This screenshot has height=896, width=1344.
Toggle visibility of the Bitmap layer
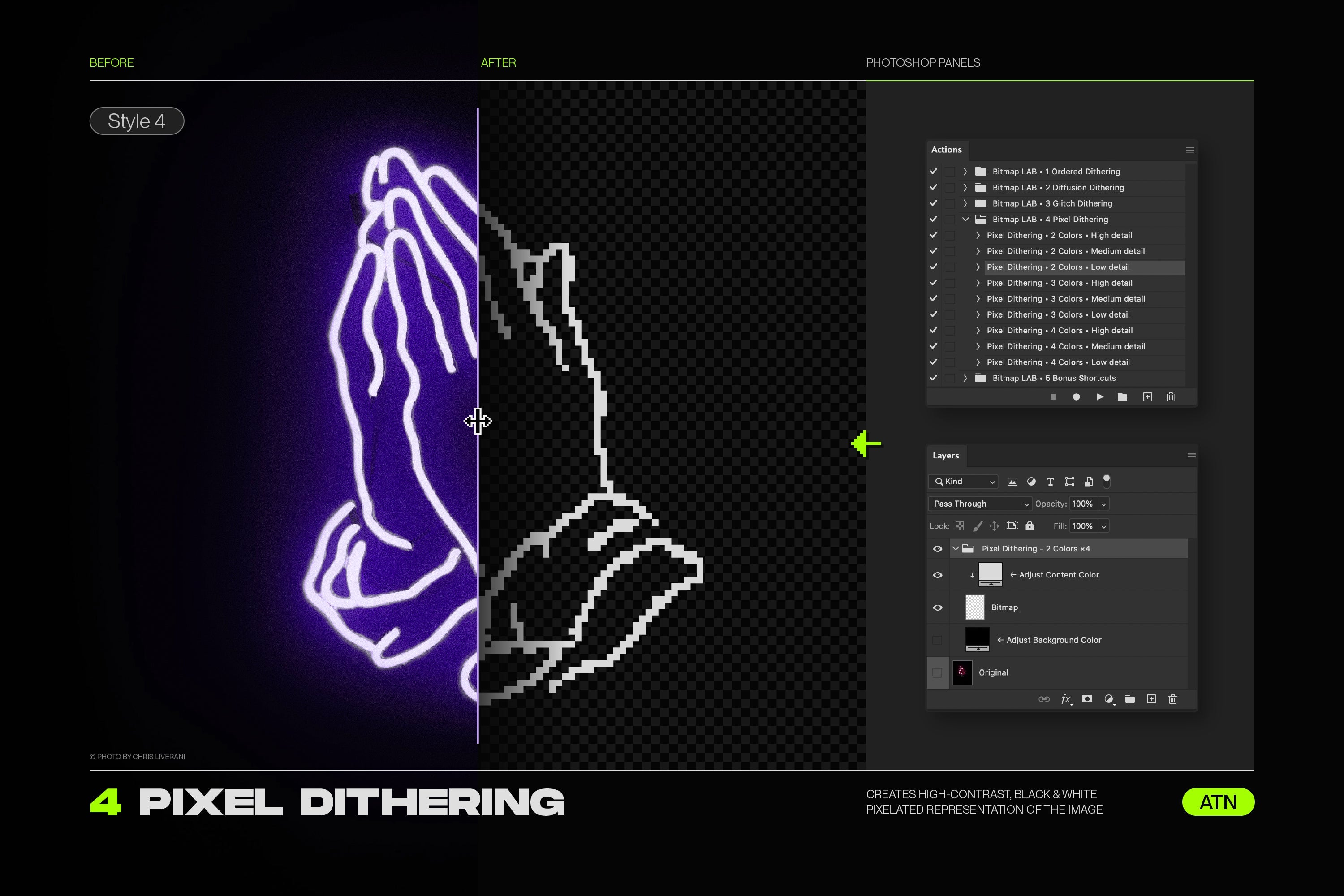pyautogui.click(x=938, y=608)
